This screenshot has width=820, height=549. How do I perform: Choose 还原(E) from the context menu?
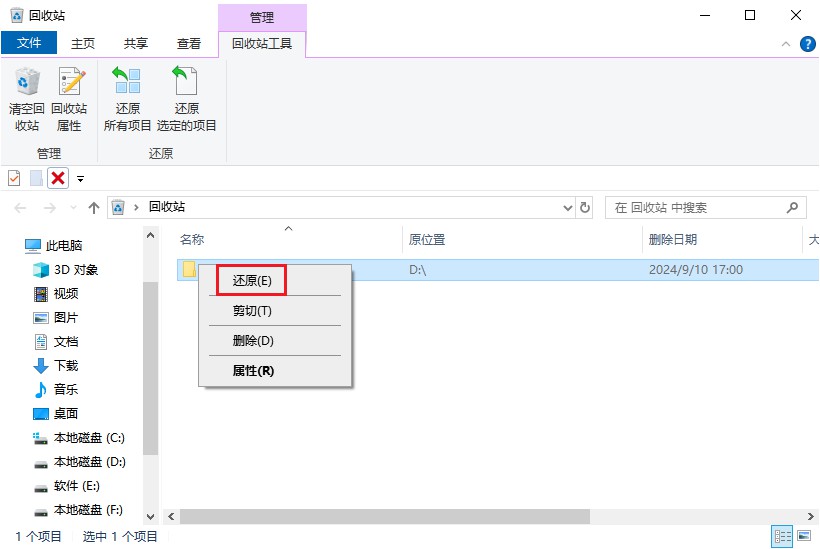tap(252, 280)
